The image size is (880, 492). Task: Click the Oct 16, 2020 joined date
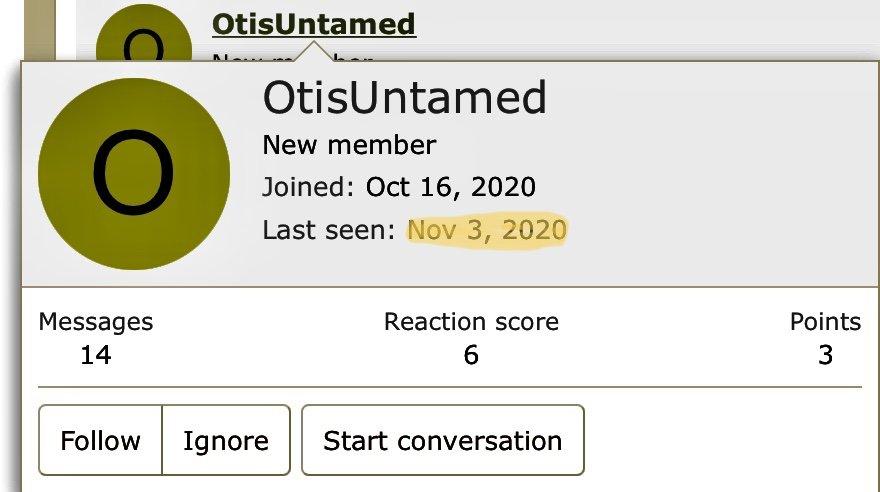click(451, 187)
